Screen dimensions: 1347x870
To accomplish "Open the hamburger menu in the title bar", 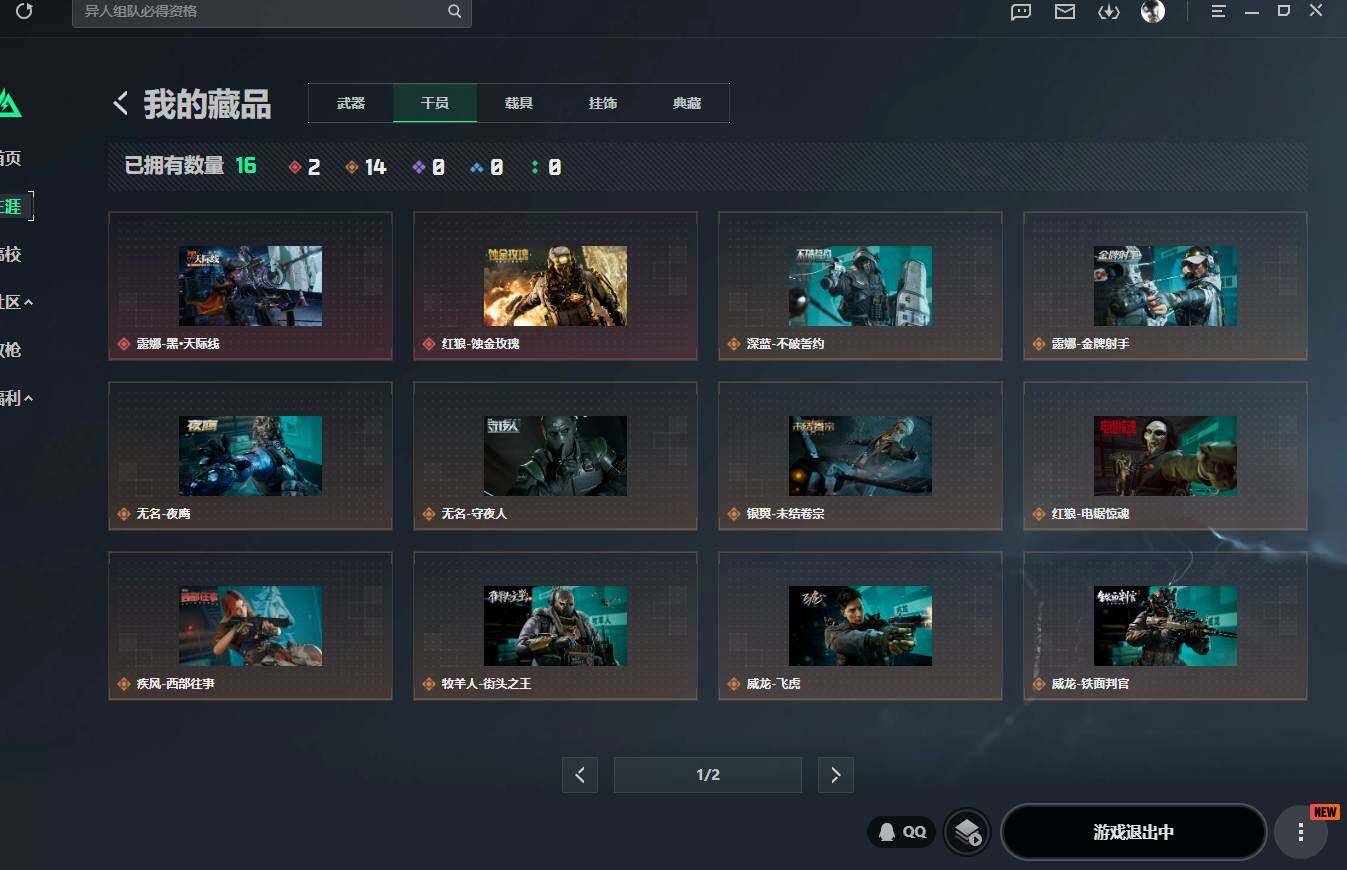I will coord(1218,12).
